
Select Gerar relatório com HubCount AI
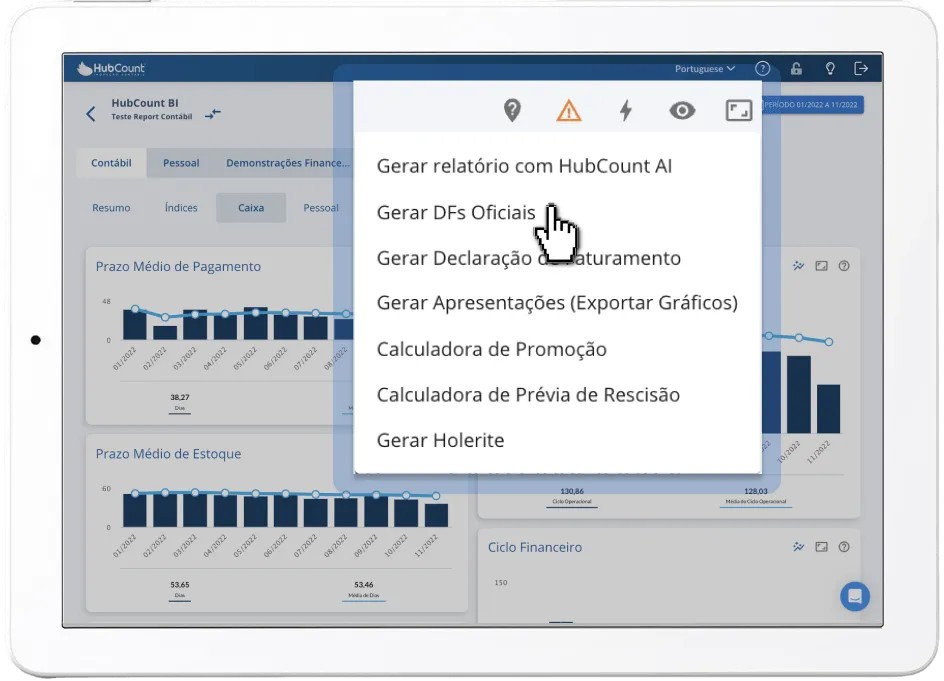pyautogui.click(x=524, y=166)
